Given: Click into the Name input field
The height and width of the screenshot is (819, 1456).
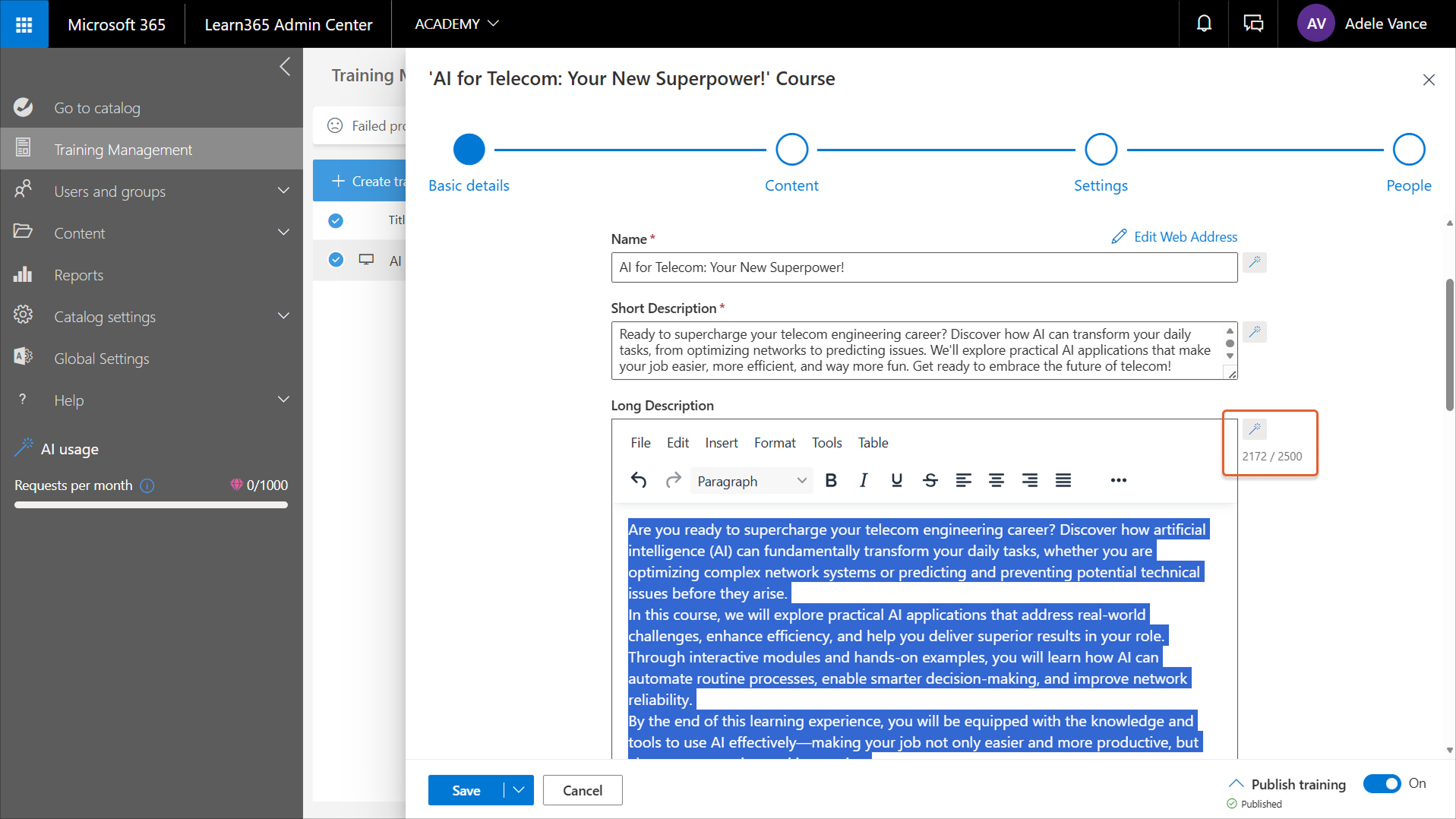Looking at the screenshot, I should click(924, 267).
